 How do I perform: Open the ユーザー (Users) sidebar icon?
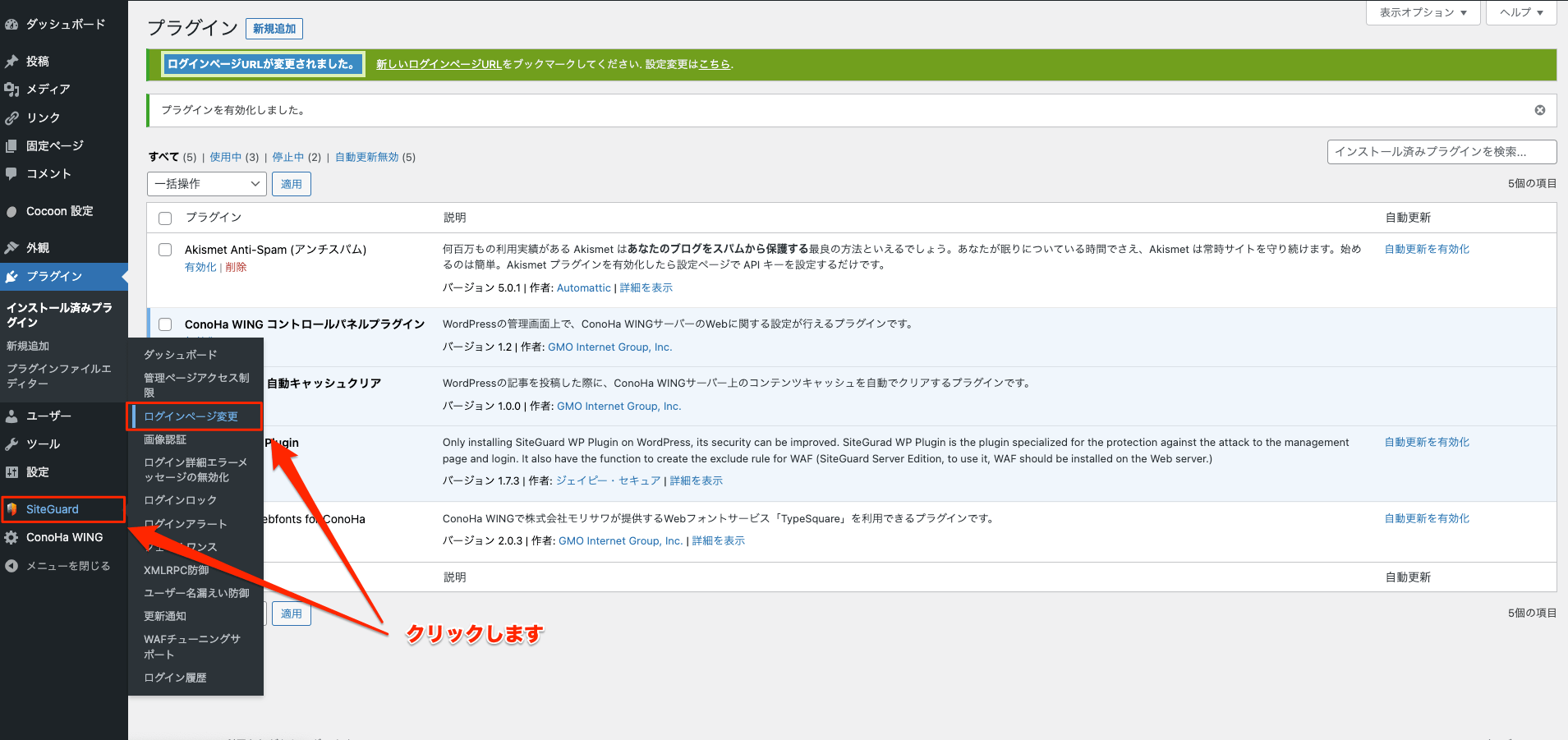pyautogui.click(x=49, y=416)
